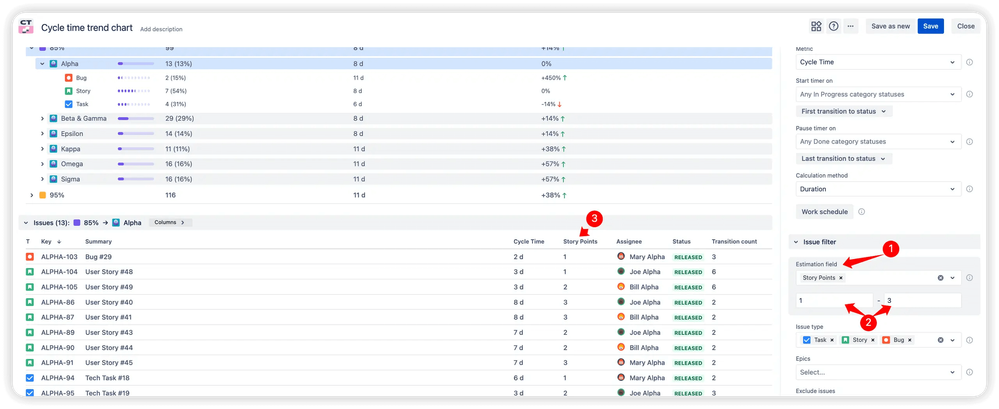The width and height of the screenshot is (999, 409).
Task: Open the Metric Cycle Time dropdown
Action: pos(877,62)
